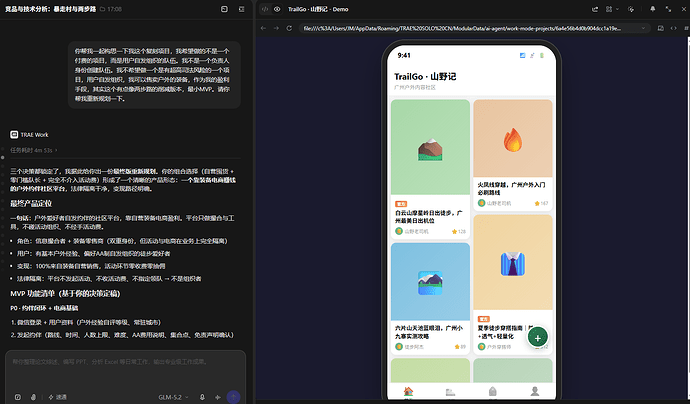
Task: Open the share/export icon in preview header
Action: point(595,9)
